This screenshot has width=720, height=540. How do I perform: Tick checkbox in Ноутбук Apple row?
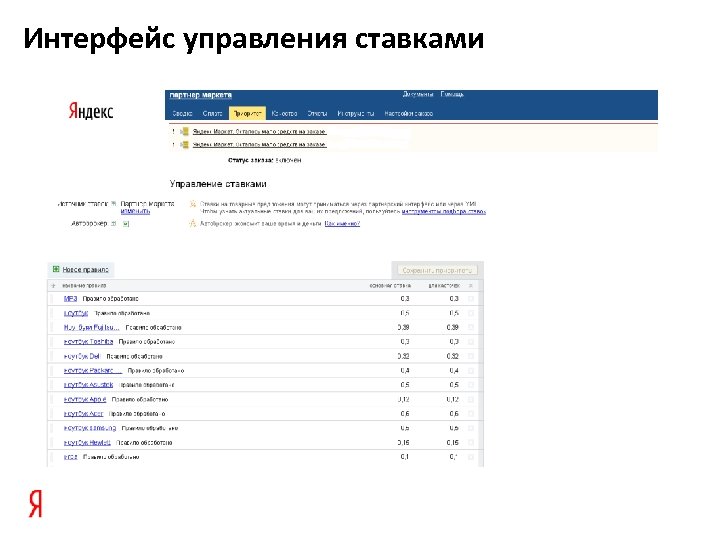coord(471,399)
